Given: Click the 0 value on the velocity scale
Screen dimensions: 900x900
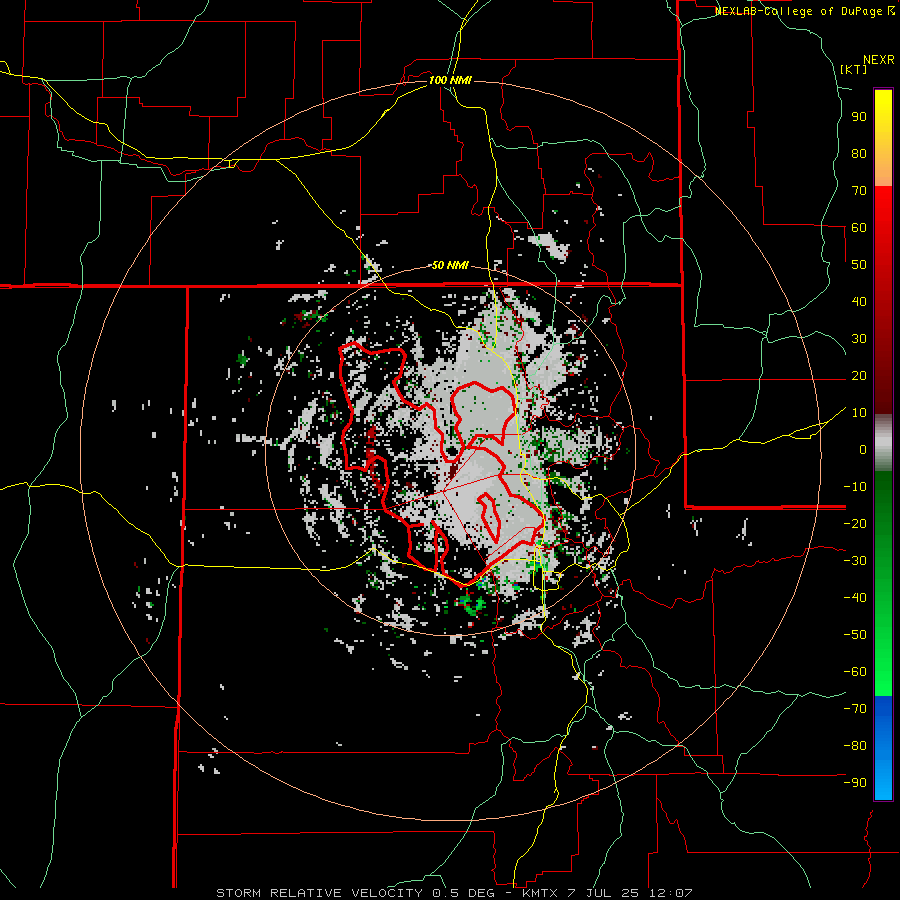Looking at the screenshot, I should (x=863, y=450).
